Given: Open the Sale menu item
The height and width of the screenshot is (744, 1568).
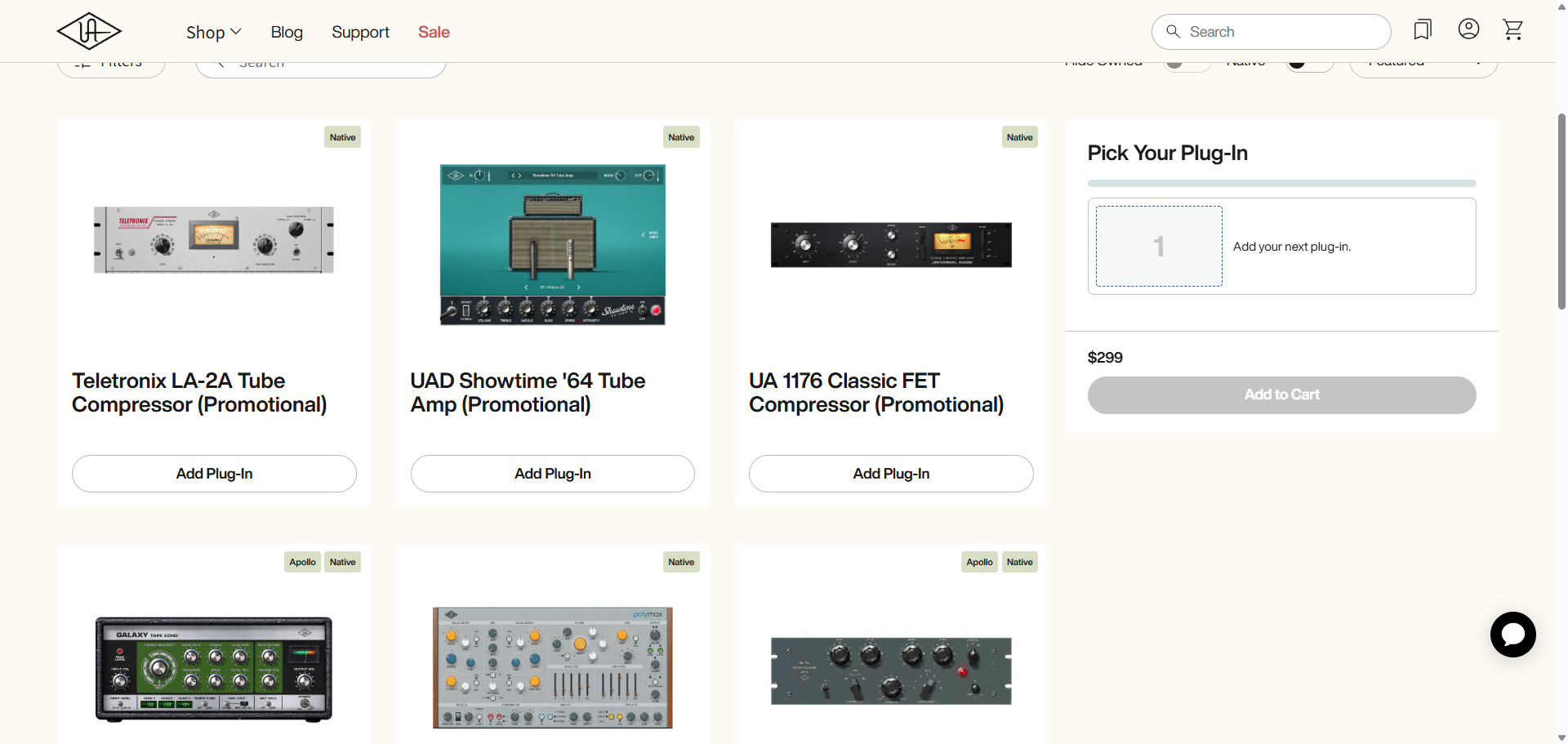Looking at the screenshot, I should [434, 32].
